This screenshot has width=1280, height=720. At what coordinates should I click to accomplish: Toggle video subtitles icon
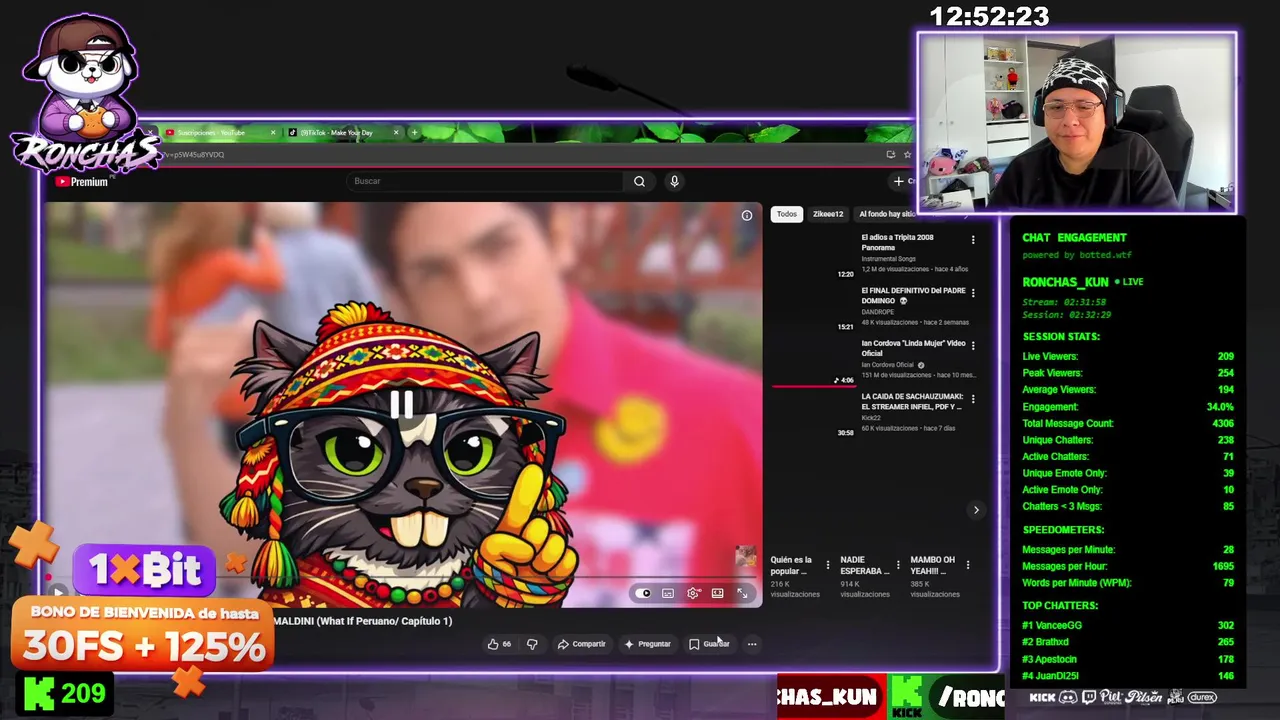667,593
